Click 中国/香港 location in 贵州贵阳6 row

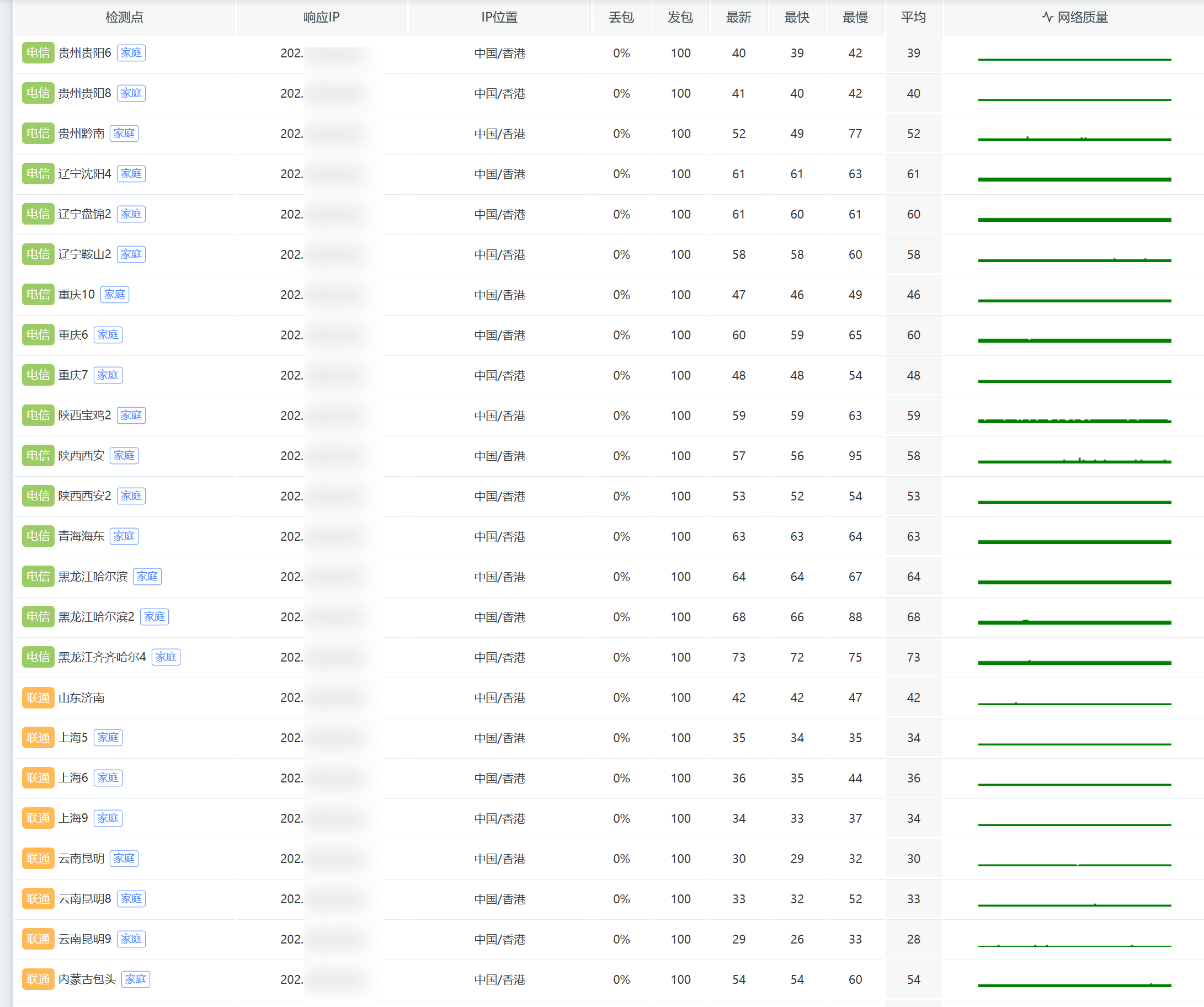pos(499,54)
